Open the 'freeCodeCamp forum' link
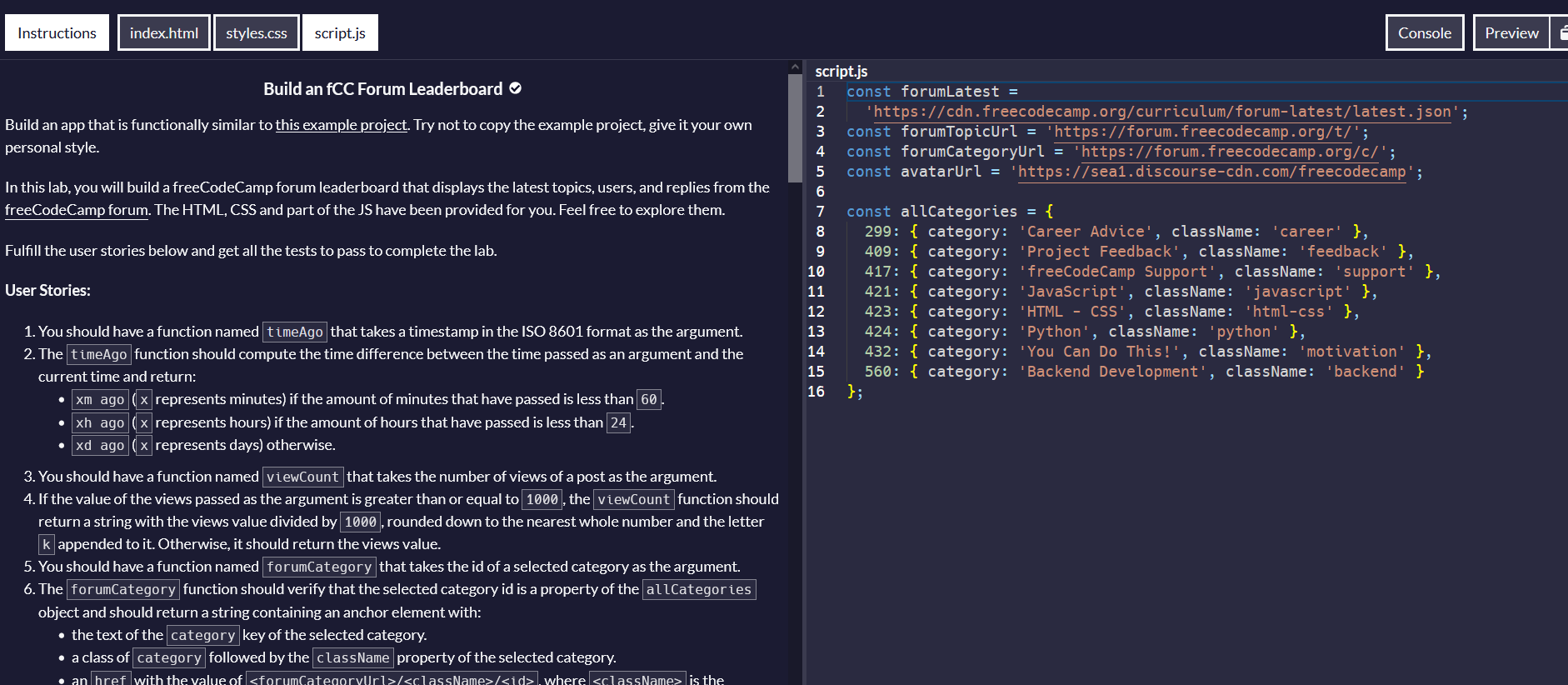The image size is (1568, 685). tap(77, 210)
